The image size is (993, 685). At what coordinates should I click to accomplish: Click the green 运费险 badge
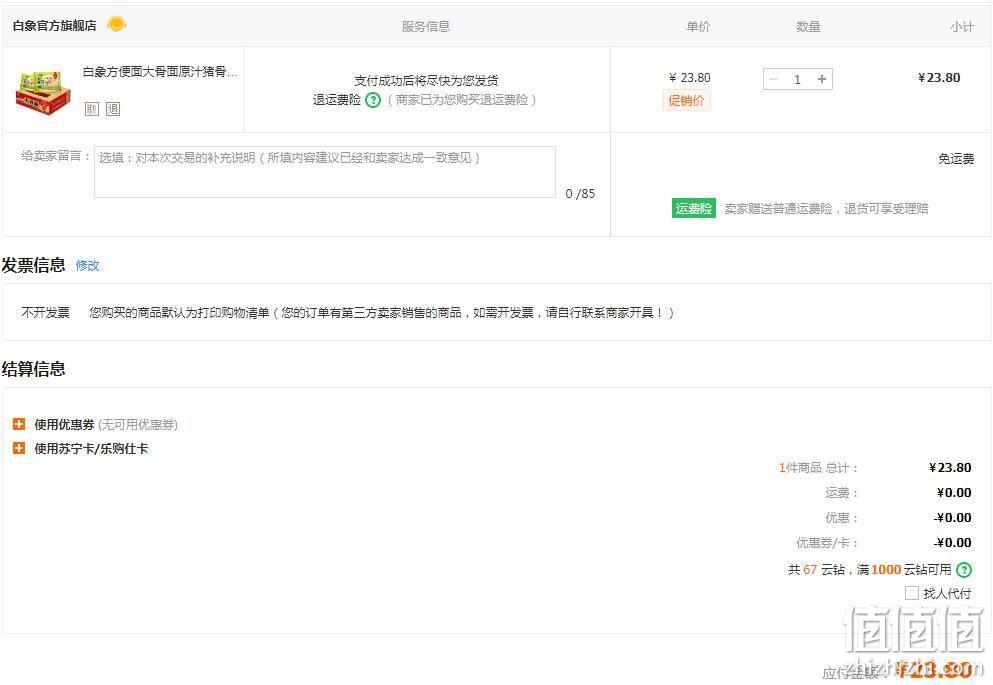693,208
